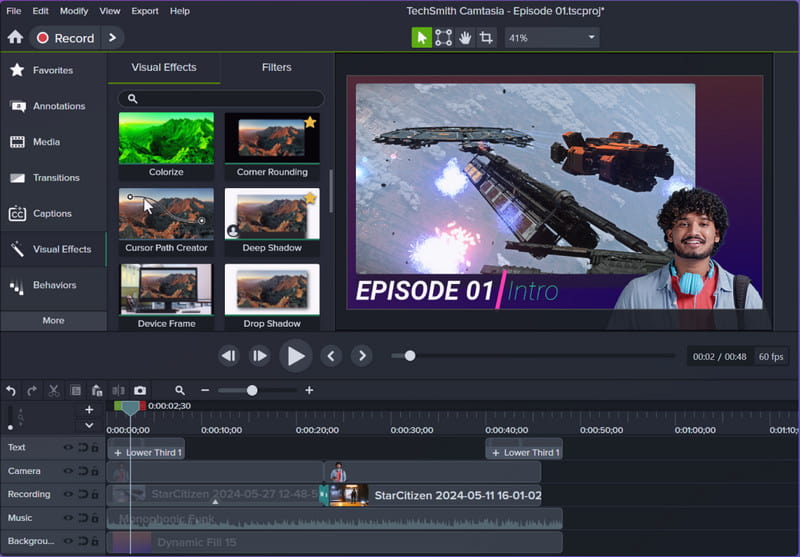This screenshot has width=800, height=557.
Task: Click the timeline zoom magnifier icon
Action: coord(180,391)
